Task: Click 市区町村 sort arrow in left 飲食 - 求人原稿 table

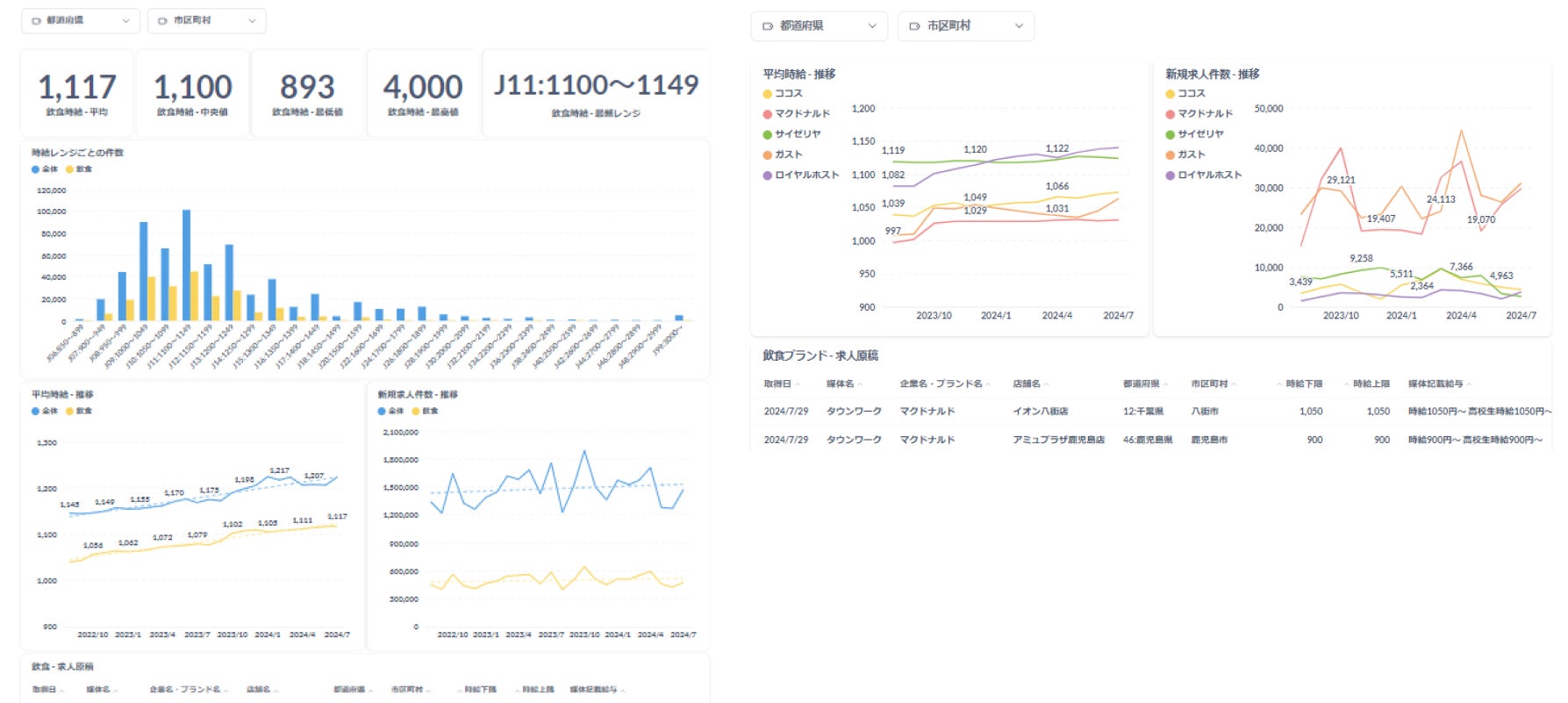Action: pos(428,691)
